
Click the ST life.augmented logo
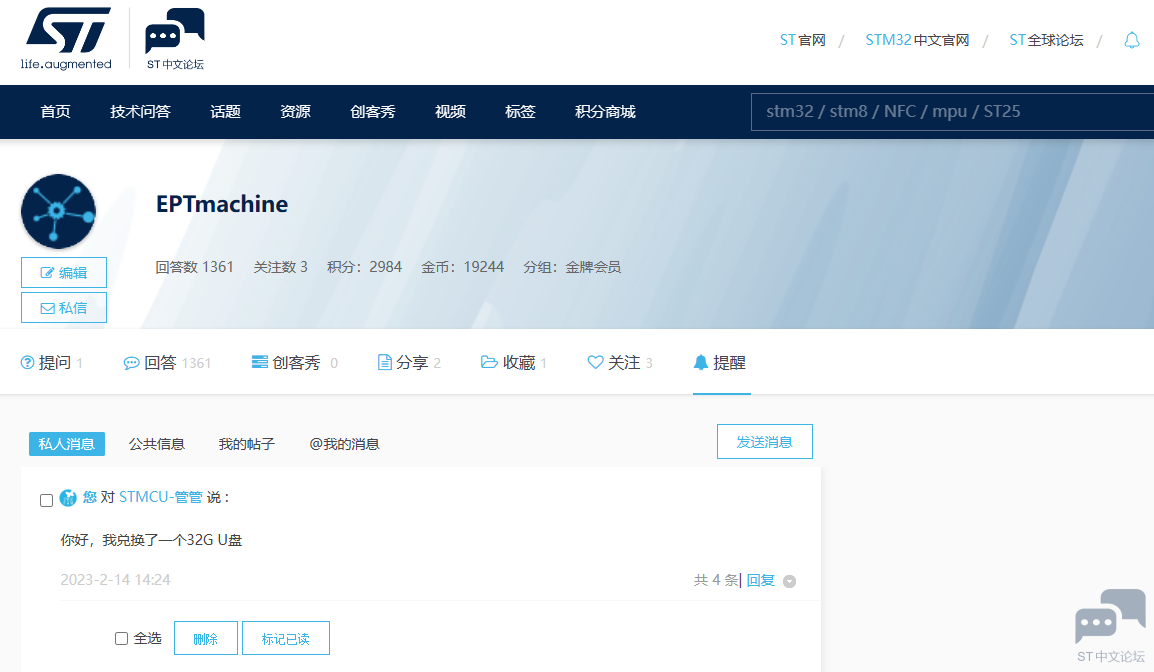coord(66,39)
